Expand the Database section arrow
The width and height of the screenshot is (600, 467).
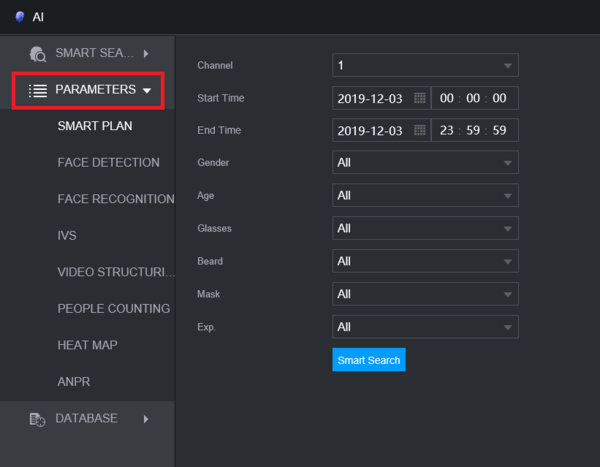[146, 419]
